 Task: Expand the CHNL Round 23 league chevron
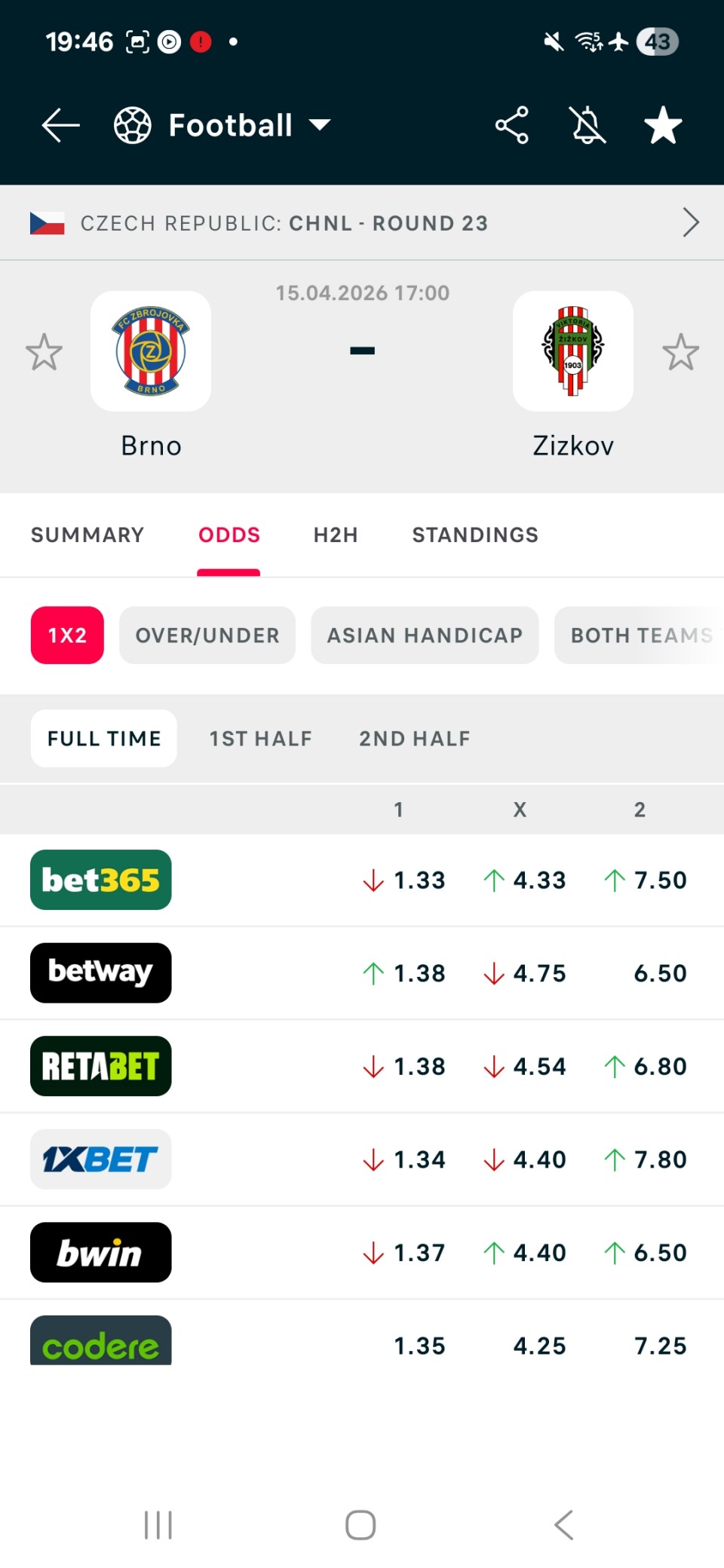pyautogui.click(x=690, y=222)
